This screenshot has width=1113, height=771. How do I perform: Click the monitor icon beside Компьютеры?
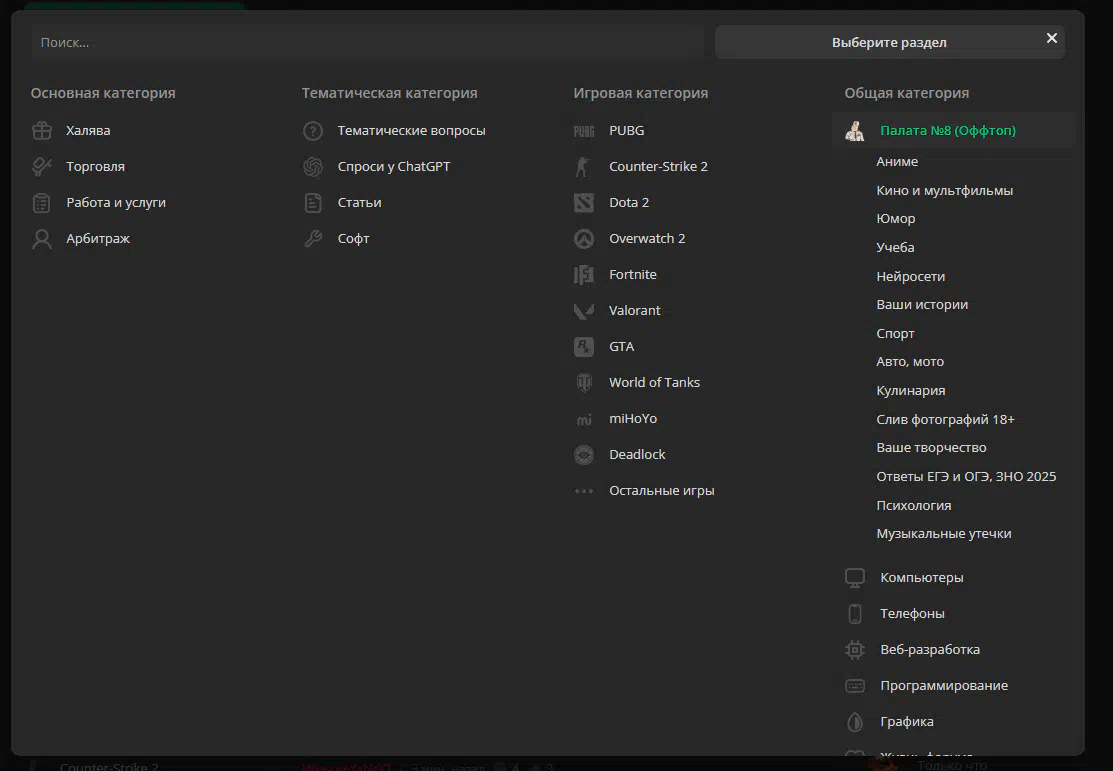pos(855,578)
